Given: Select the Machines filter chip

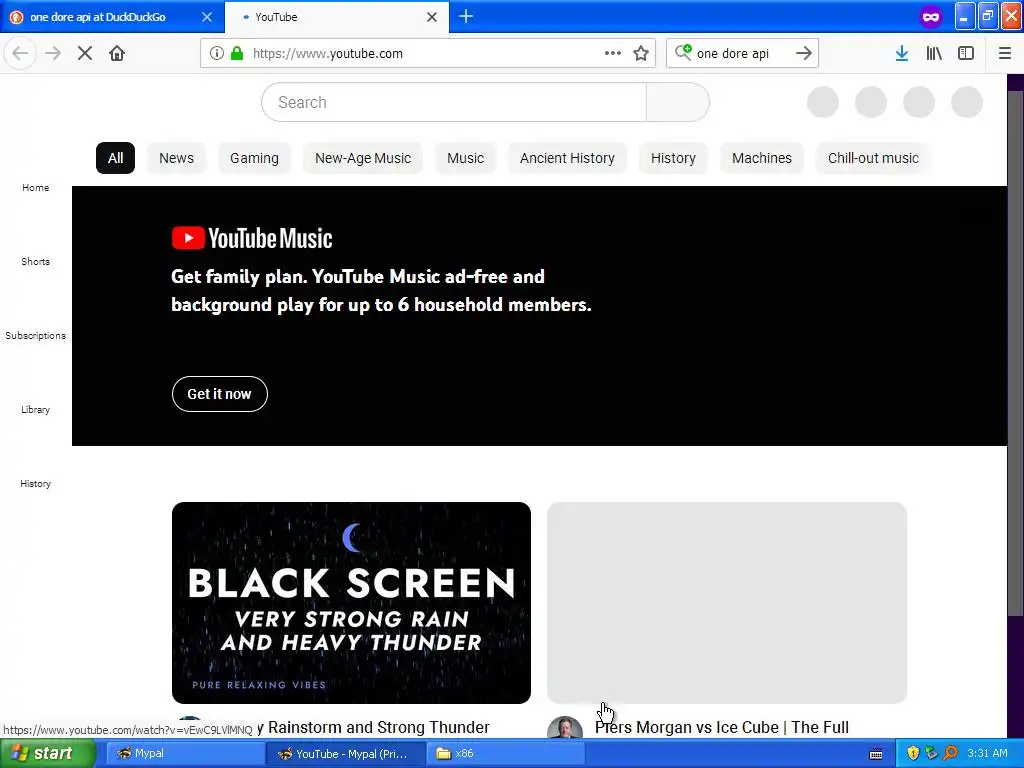Looking at the screenshot, I should click(x=761, y=158).
